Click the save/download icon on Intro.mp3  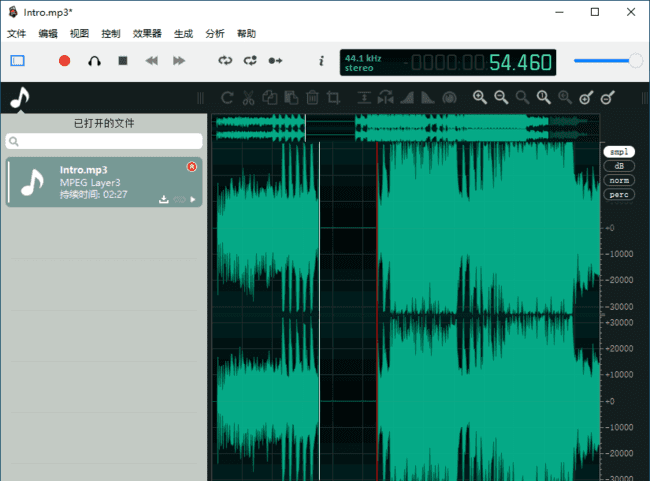point(164,199)
